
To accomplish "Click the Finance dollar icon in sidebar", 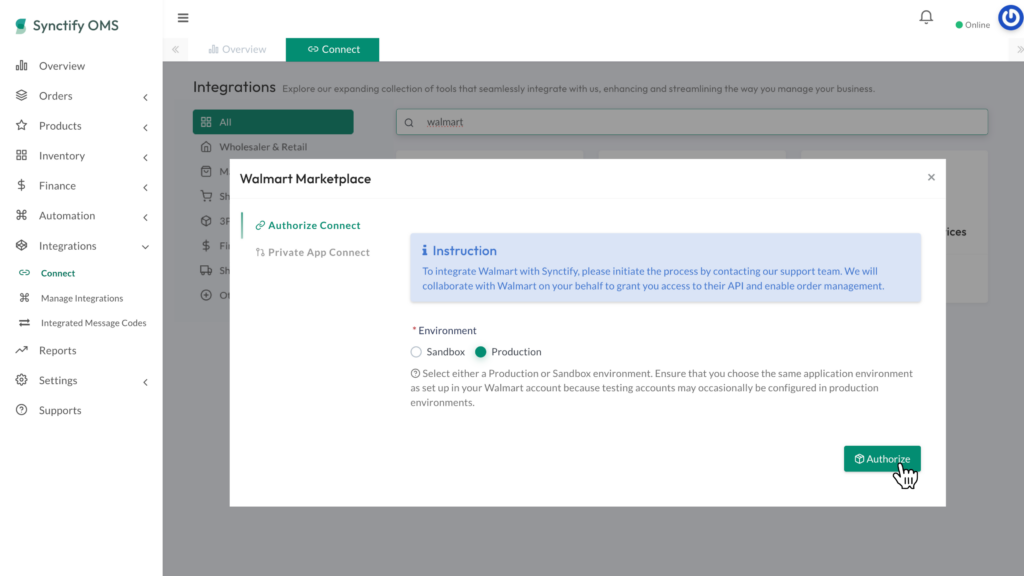I will click(x=22, y=185).
